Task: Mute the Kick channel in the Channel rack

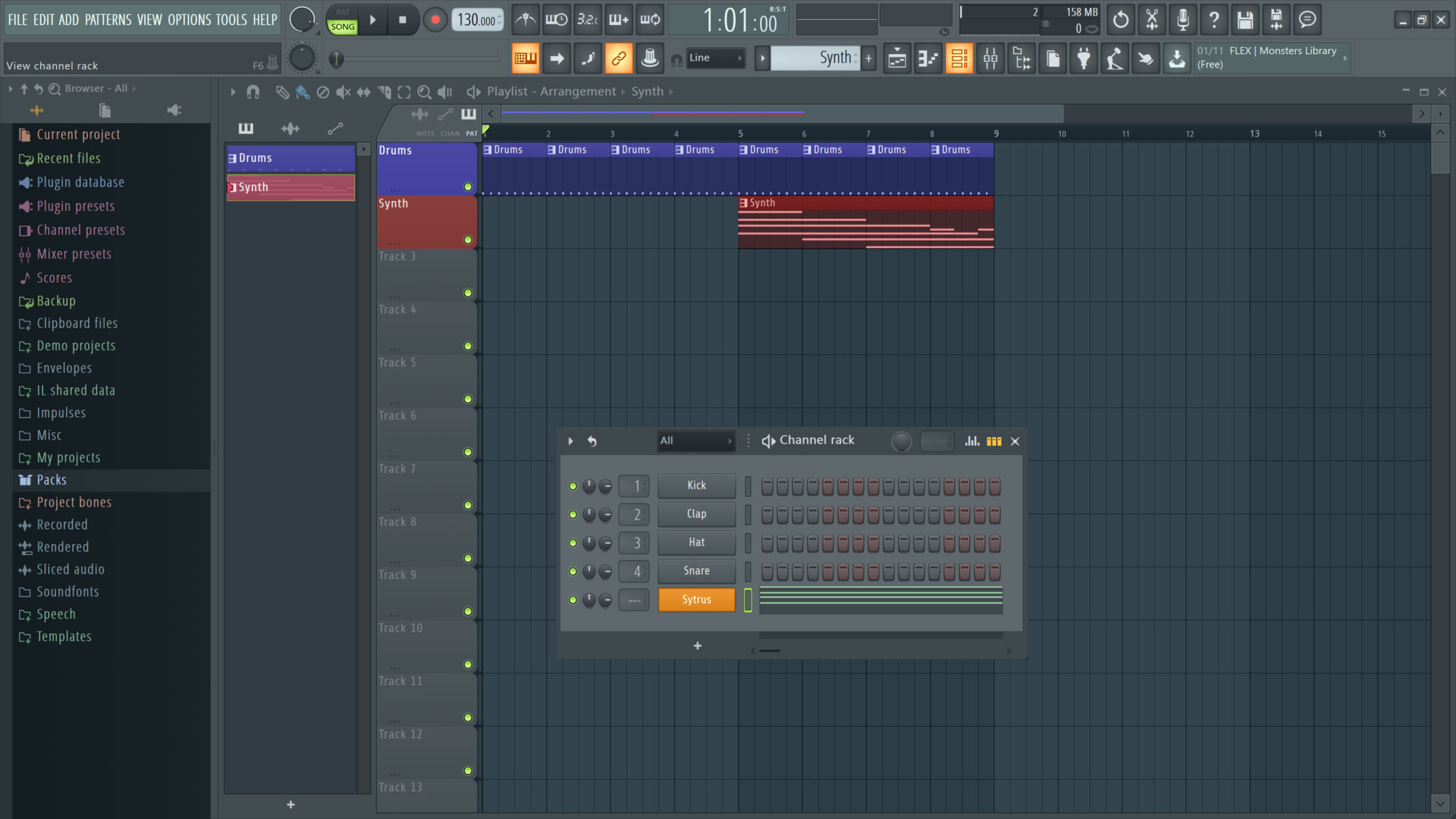Action: click(573, 486)
